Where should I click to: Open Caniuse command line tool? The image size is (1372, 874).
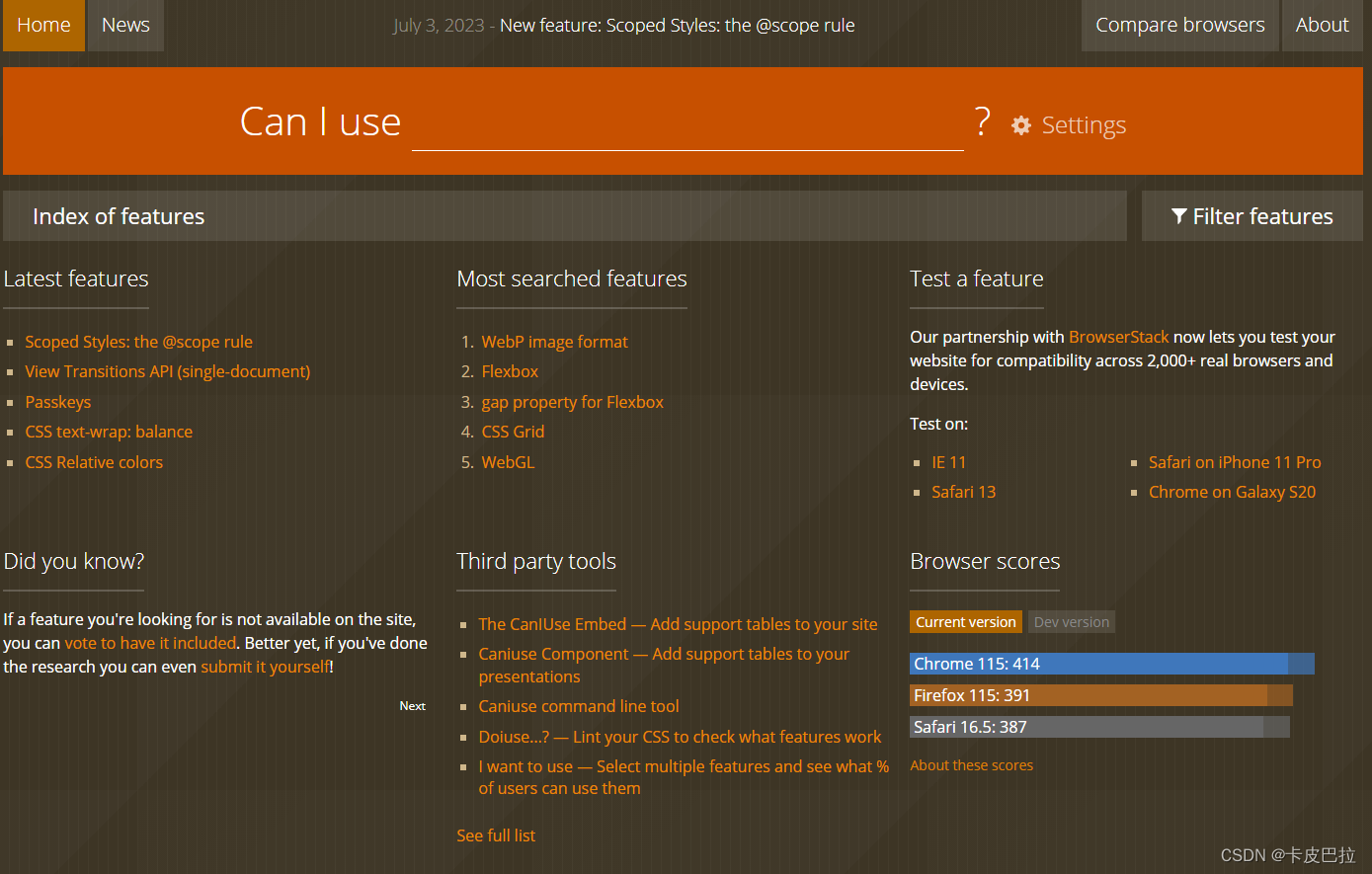coord(579,706)
